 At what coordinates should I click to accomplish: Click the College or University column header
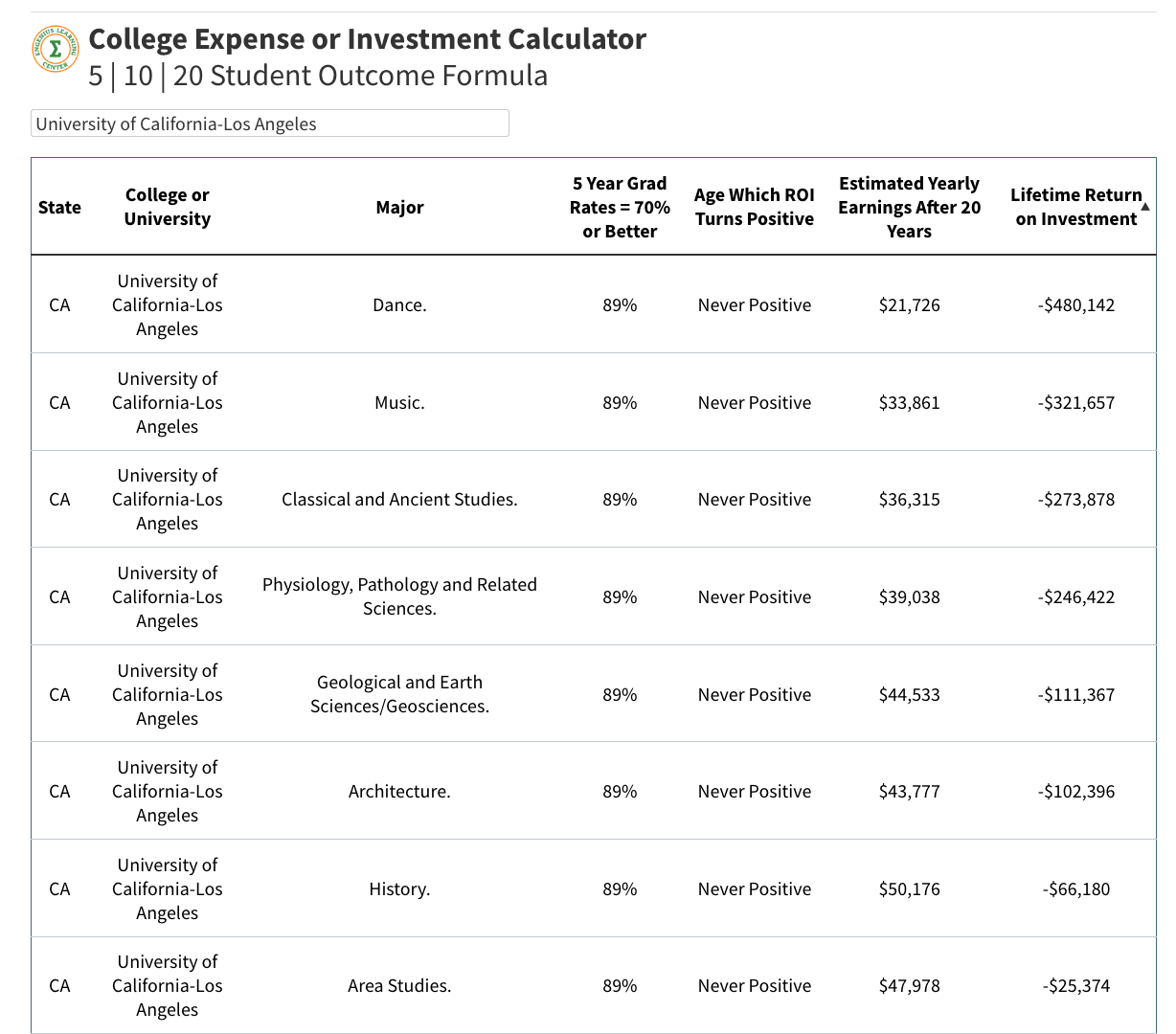pyautogui.click(x=168, y=207)
